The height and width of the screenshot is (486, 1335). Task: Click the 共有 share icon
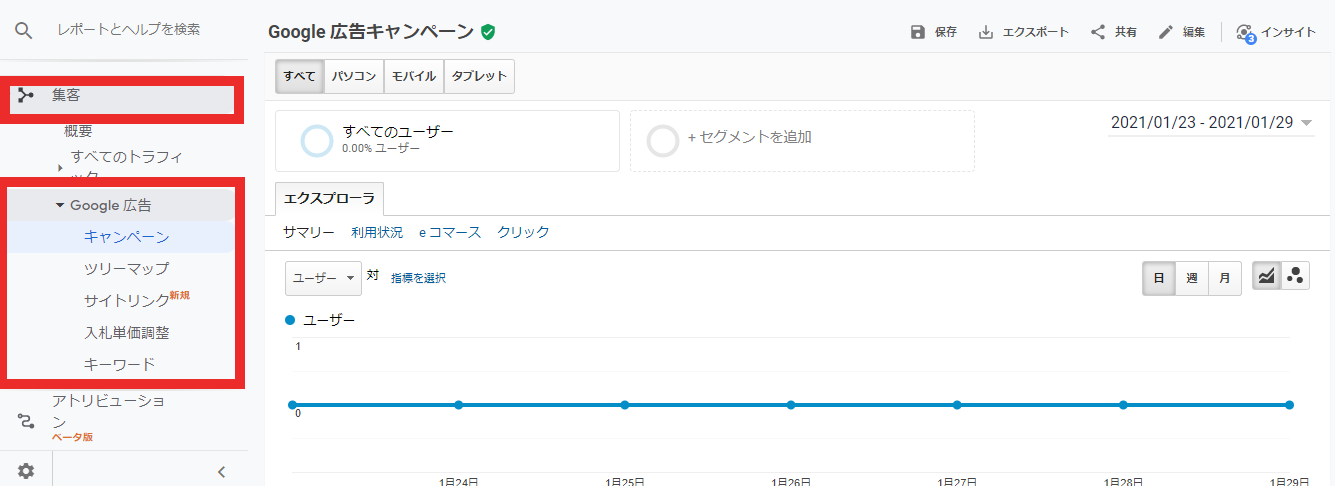pos(1098,32)
